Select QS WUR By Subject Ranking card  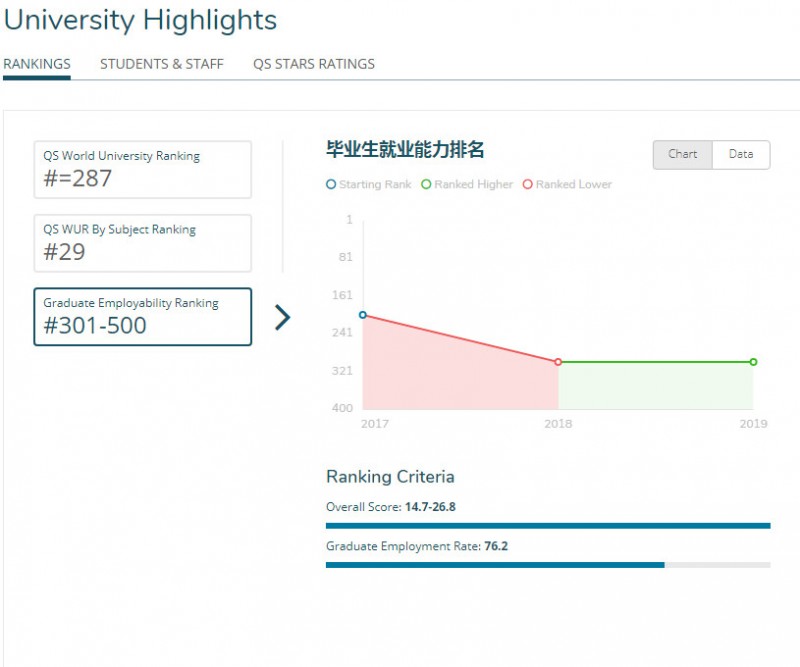click(142, 243)
